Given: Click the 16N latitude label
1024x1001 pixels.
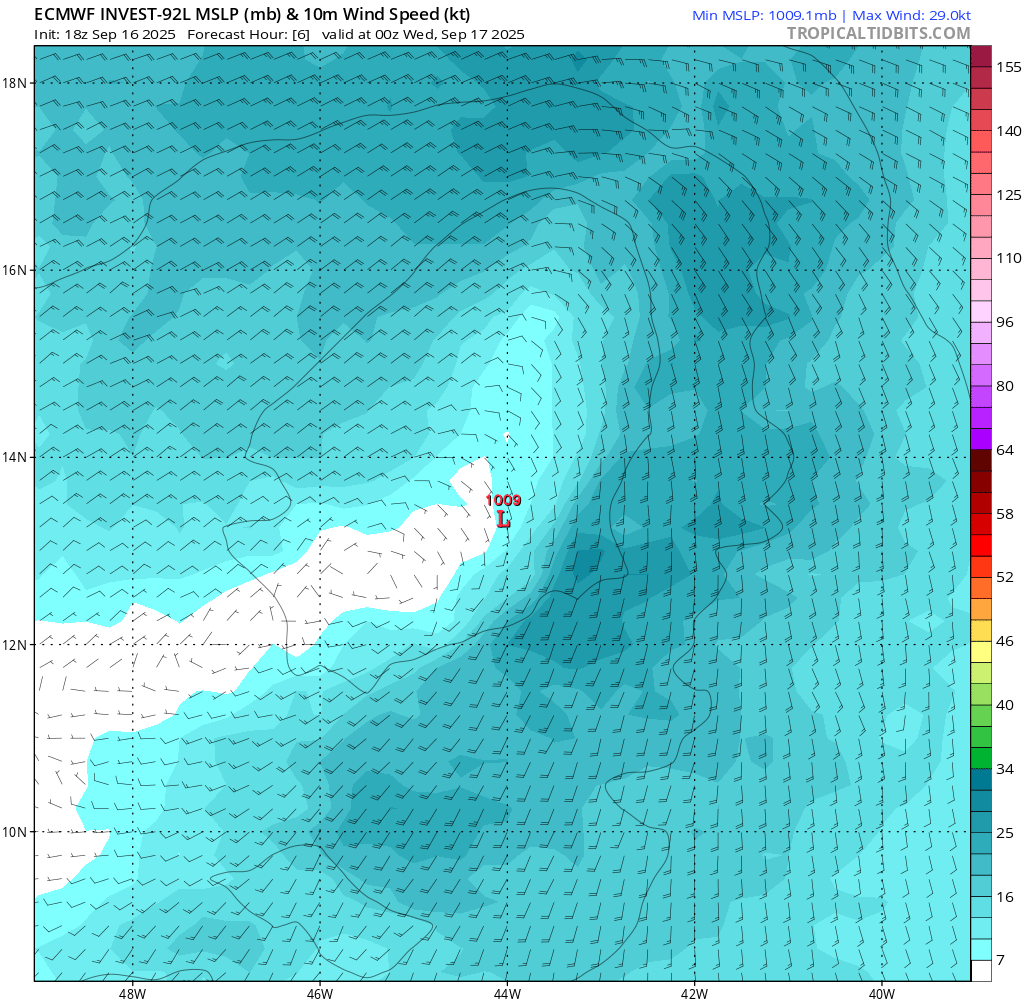Looking at the screenshot, I should (x=14, y=270).
